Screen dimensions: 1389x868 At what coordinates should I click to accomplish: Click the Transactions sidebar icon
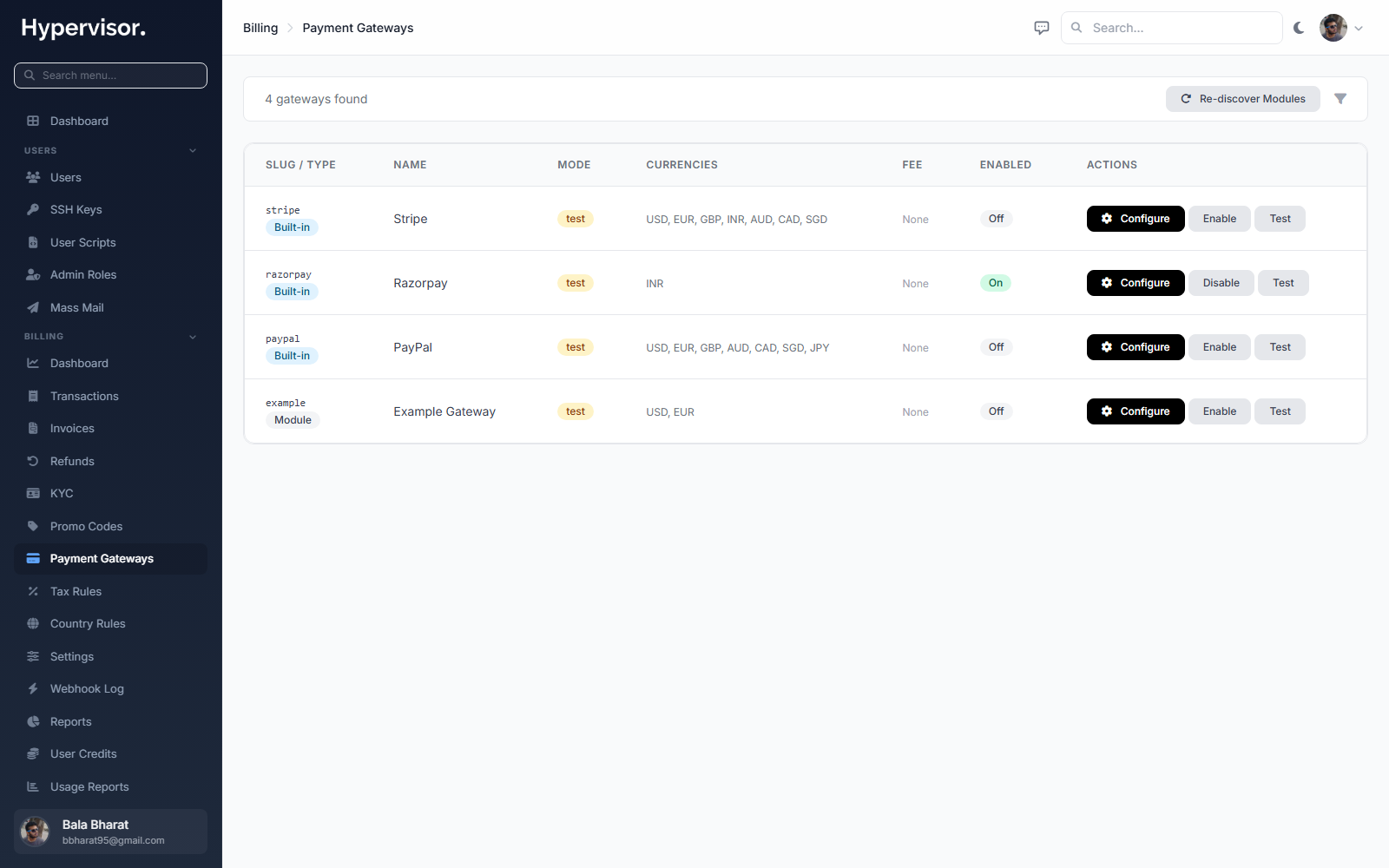coord(33,396)
